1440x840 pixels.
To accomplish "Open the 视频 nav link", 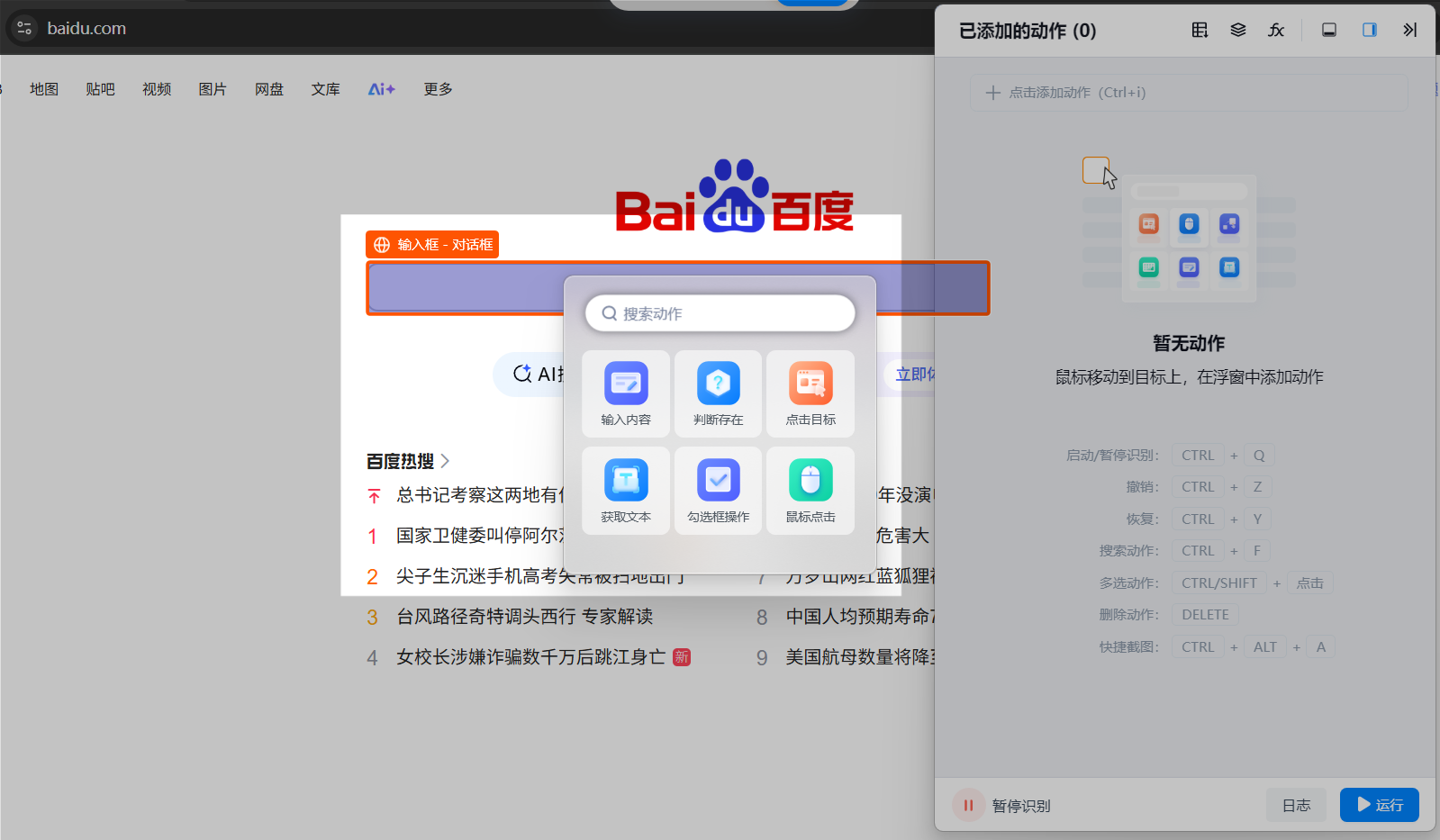I will 157,89.
